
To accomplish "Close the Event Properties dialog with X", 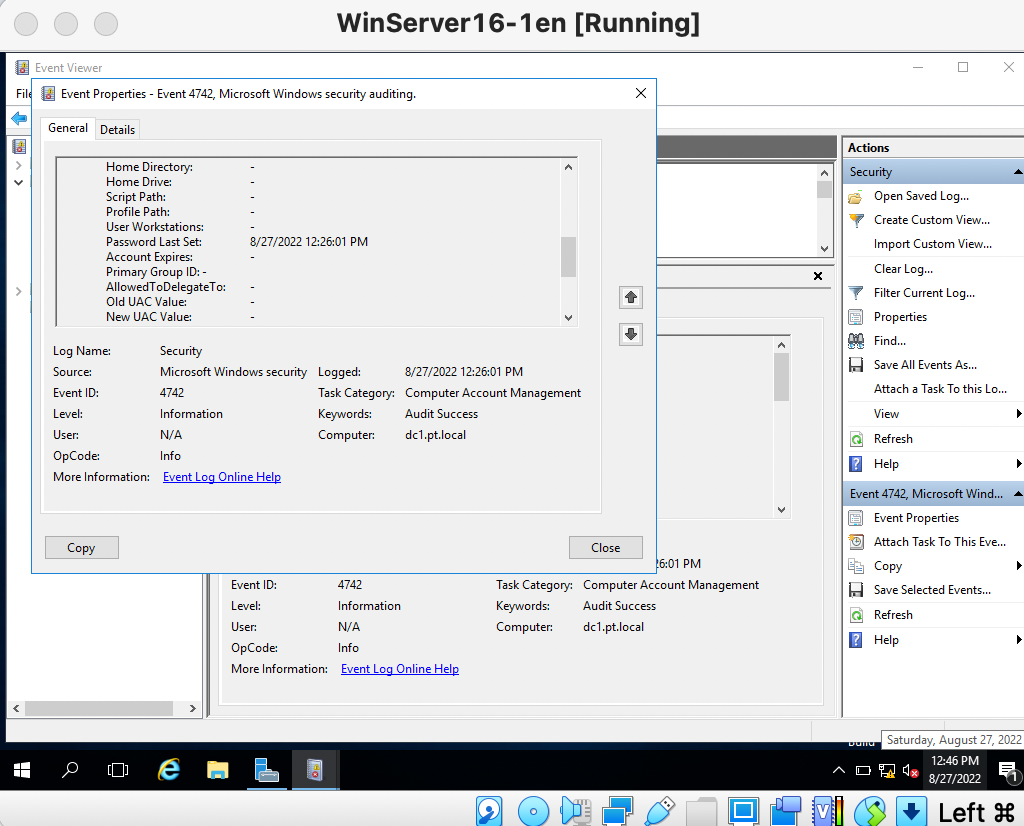I will 641,93.
